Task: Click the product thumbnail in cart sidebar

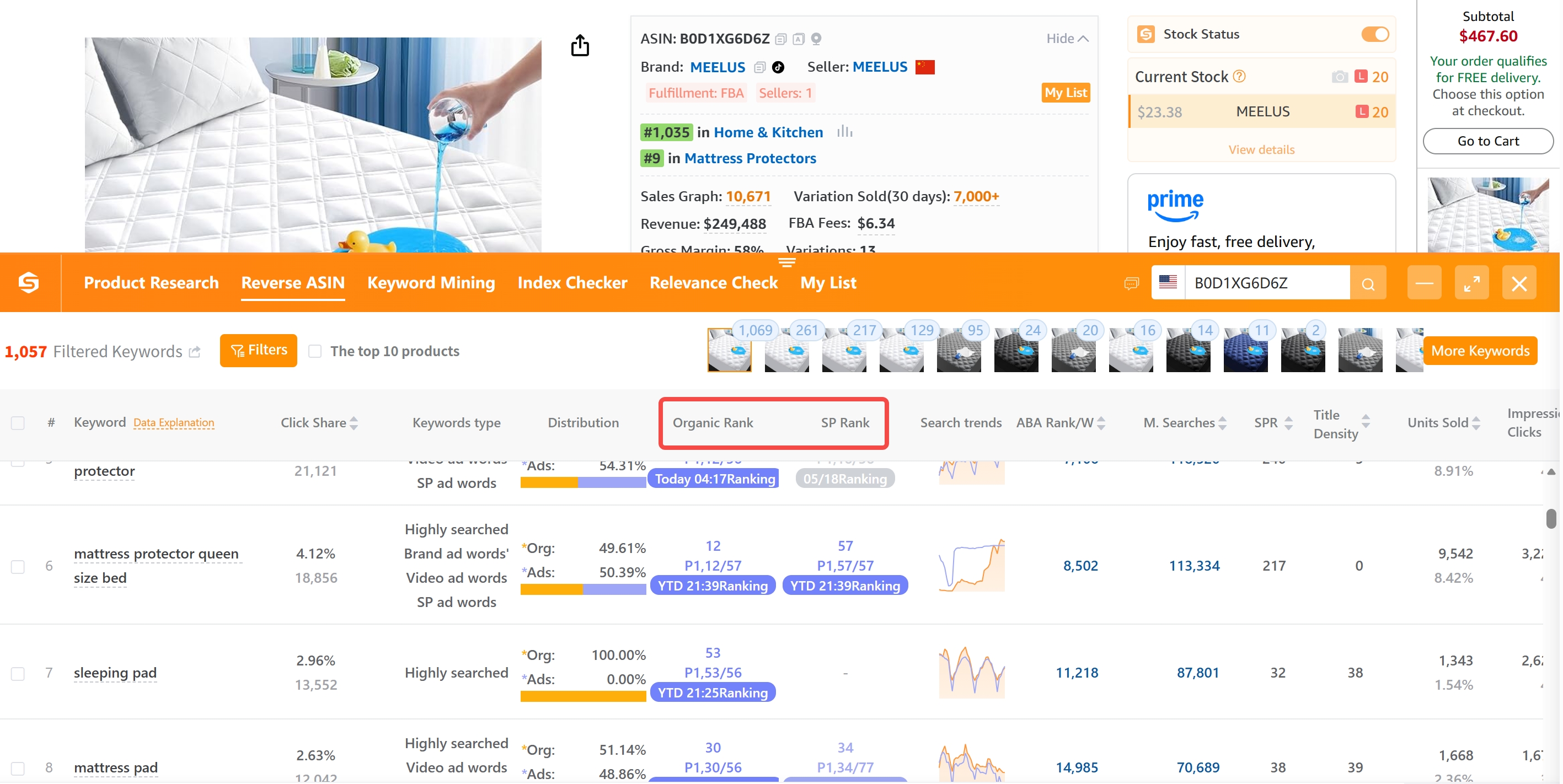Action: (x=1489, y=214)
